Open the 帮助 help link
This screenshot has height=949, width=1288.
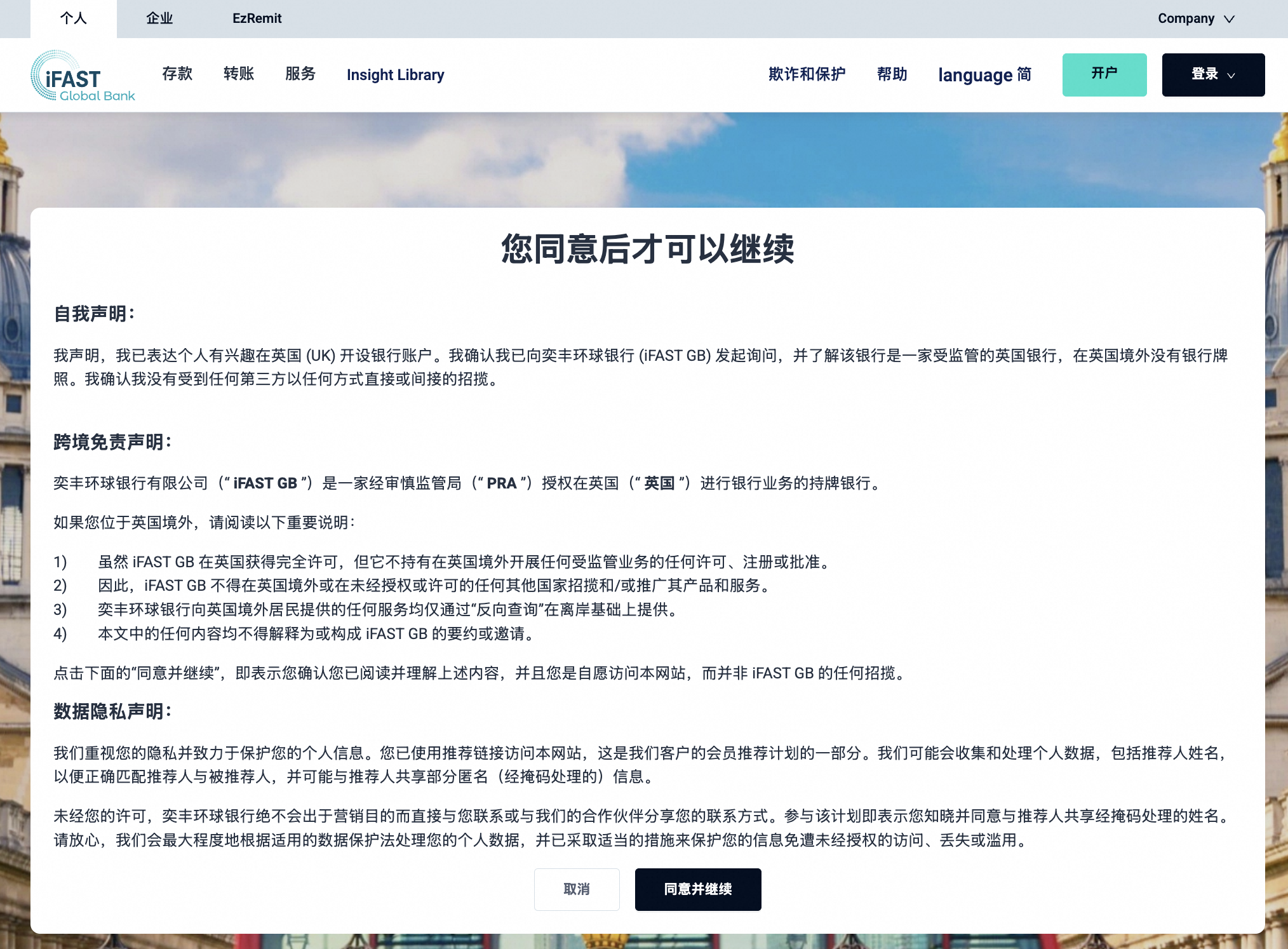click(x=892, y=74)
